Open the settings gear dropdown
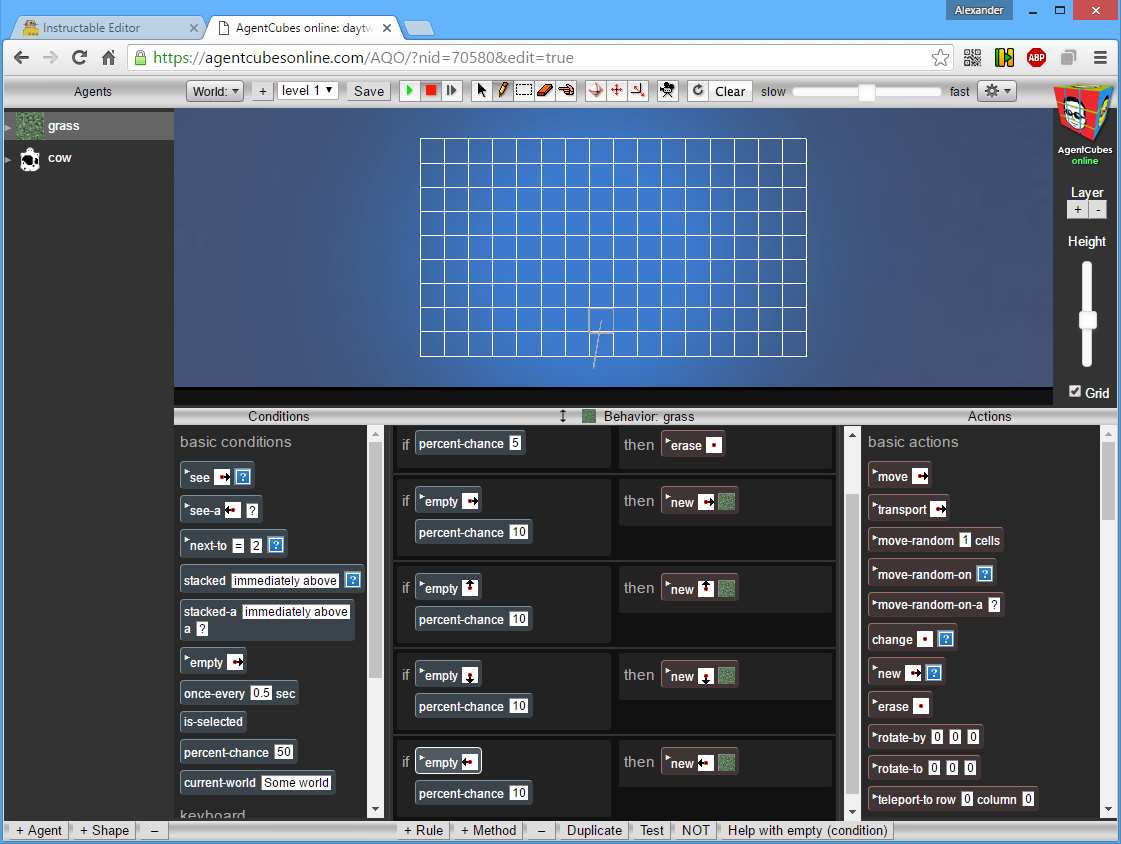This screenshot has height=844, width=1121. (x=997, y=91)
